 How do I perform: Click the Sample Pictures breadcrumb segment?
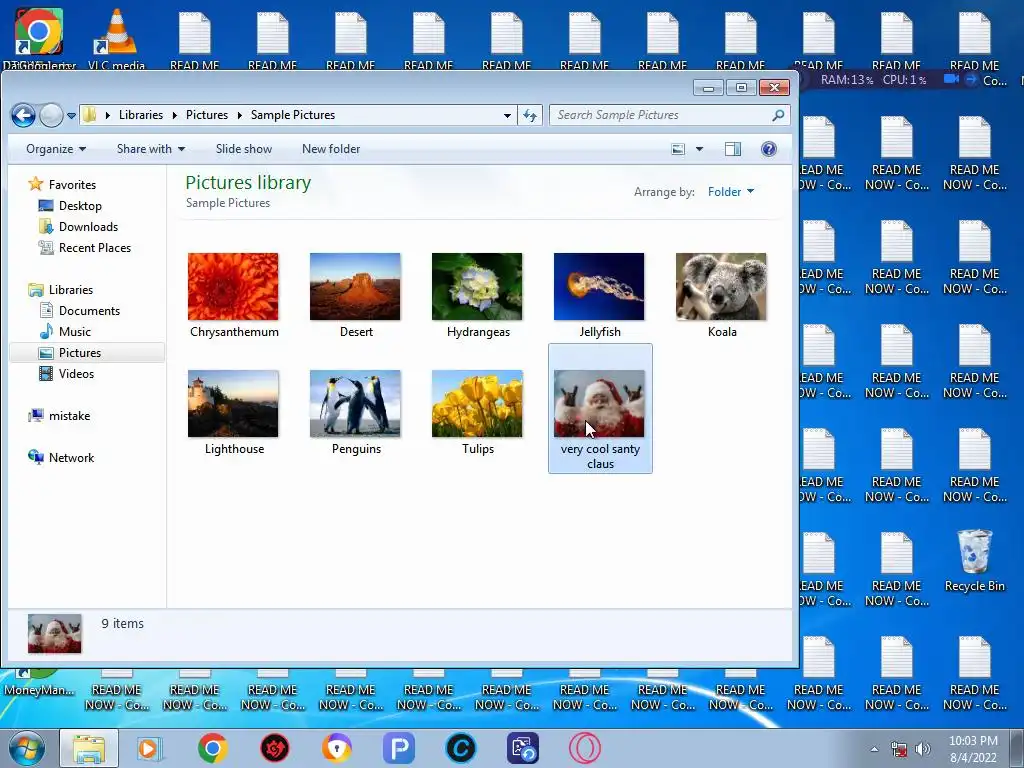(293, 115)
